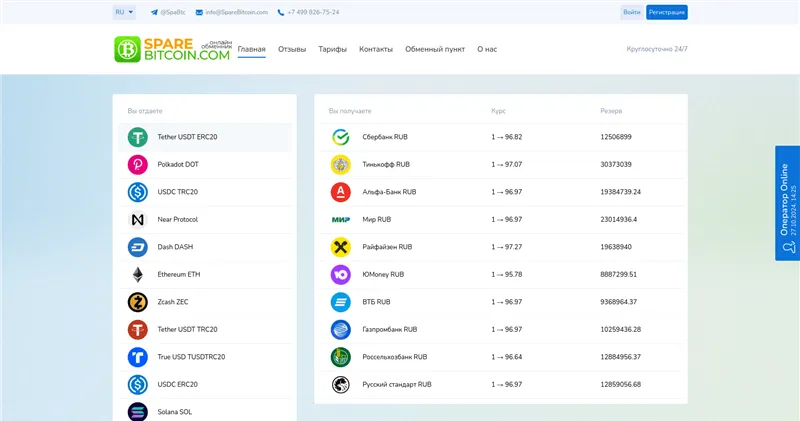Click the reserve value 12506899
Screen dimensions: 800x421
click(x=616, y=137)
